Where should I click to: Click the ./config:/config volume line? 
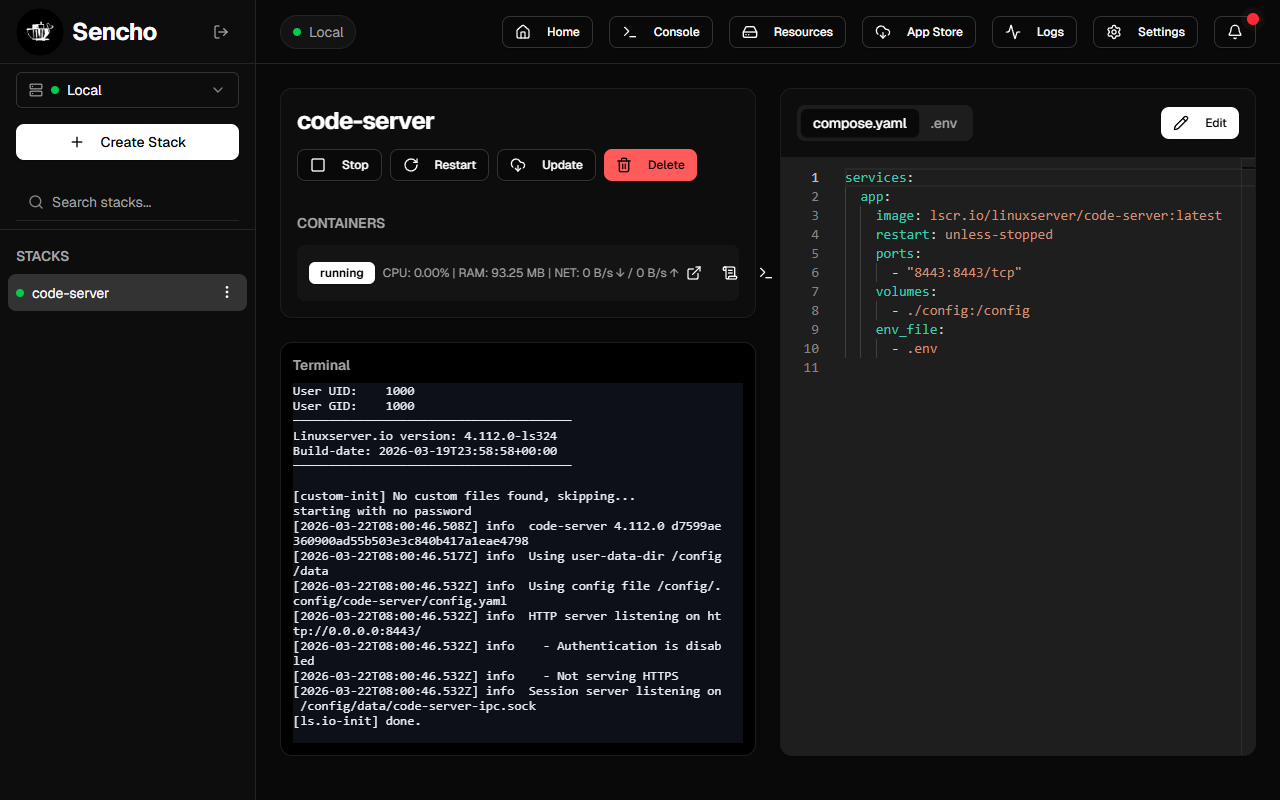tap(960, 310)
